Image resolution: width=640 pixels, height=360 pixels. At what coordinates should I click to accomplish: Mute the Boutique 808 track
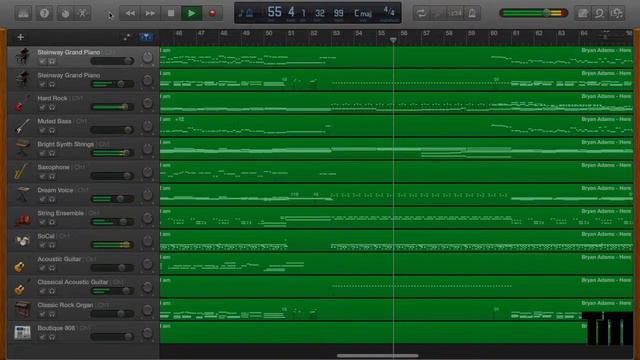click(42, 337)
